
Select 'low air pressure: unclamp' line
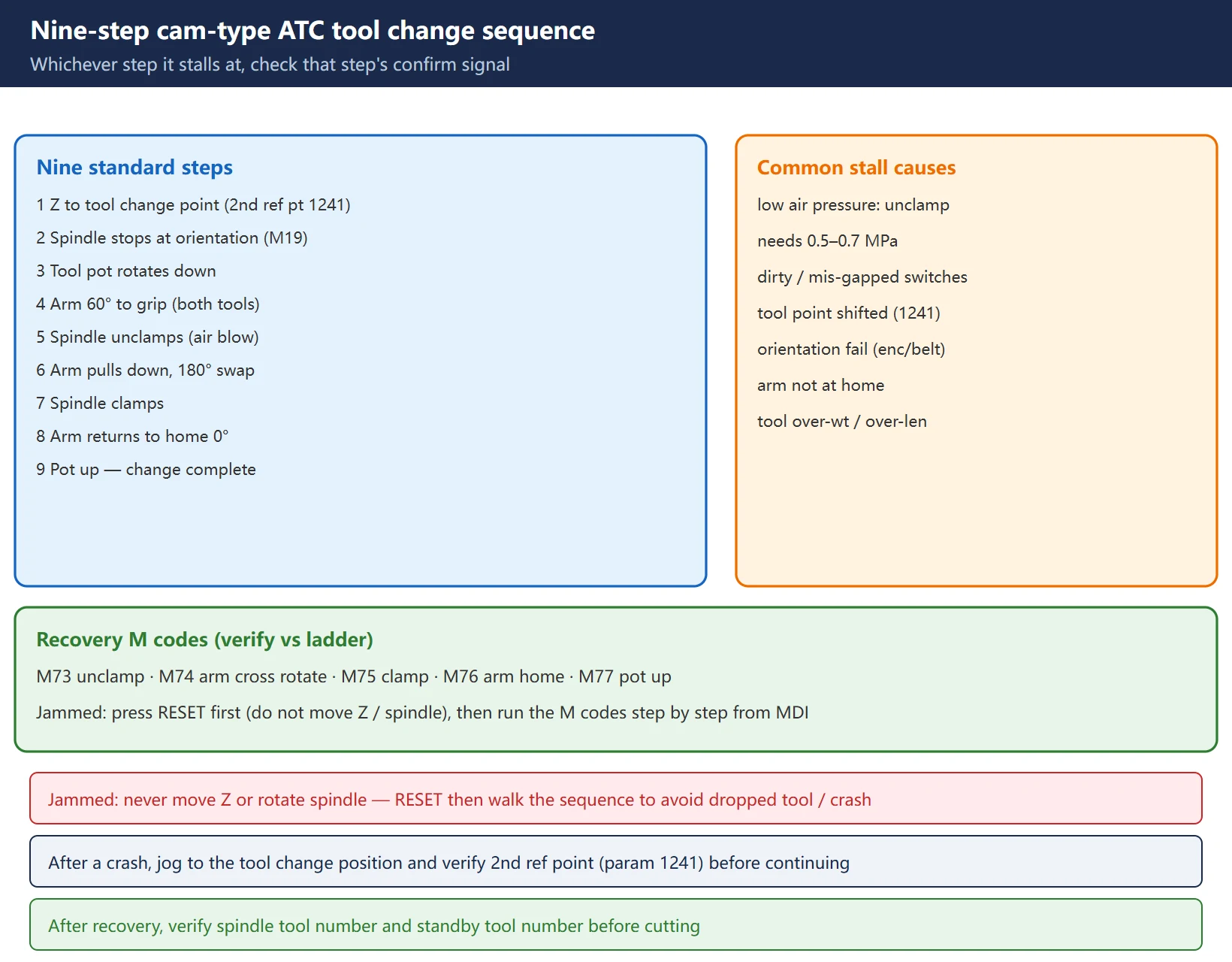click(x=853, y=205)
